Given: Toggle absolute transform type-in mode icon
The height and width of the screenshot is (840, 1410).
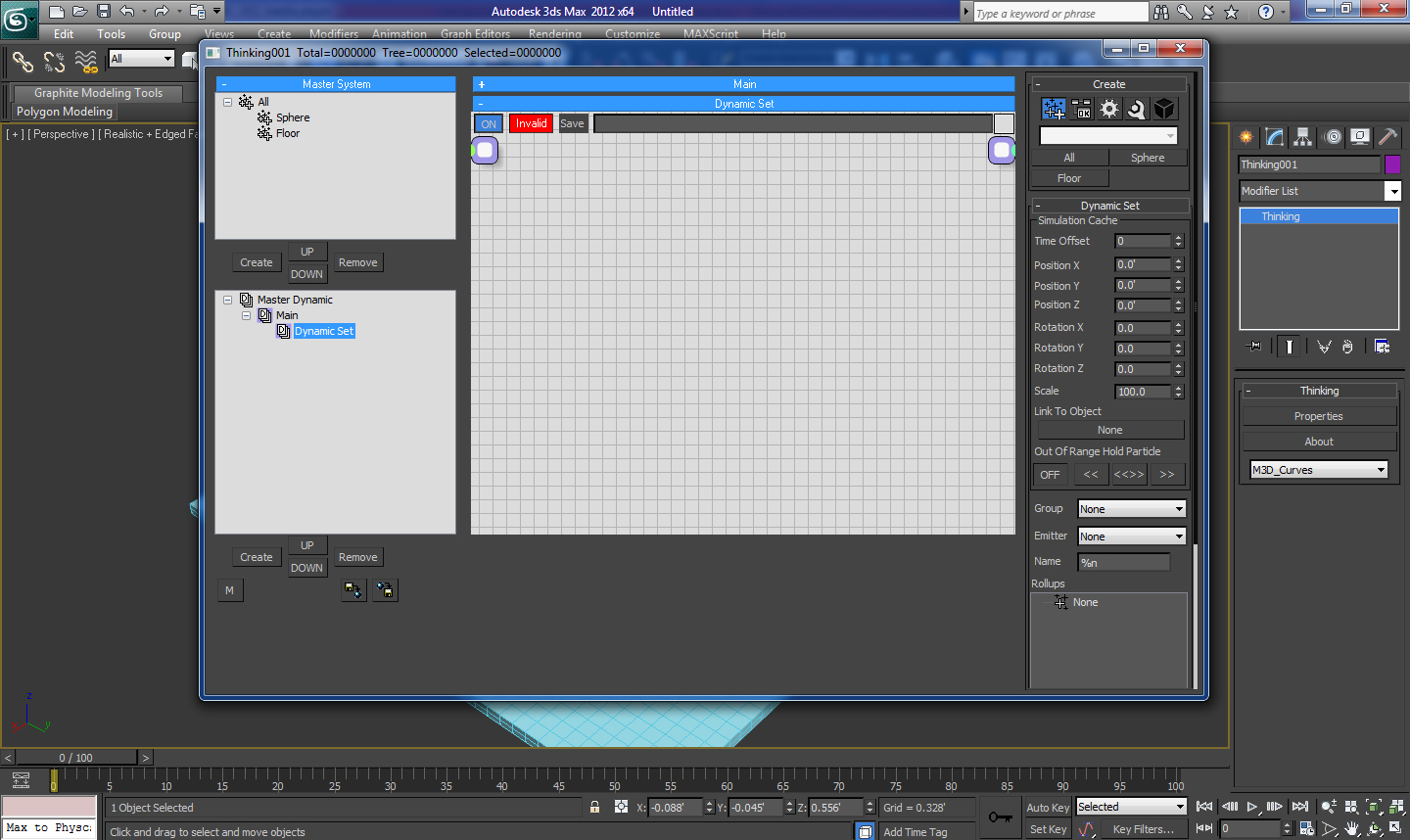Looking at the screenshot, I should (x=621, y=807).
